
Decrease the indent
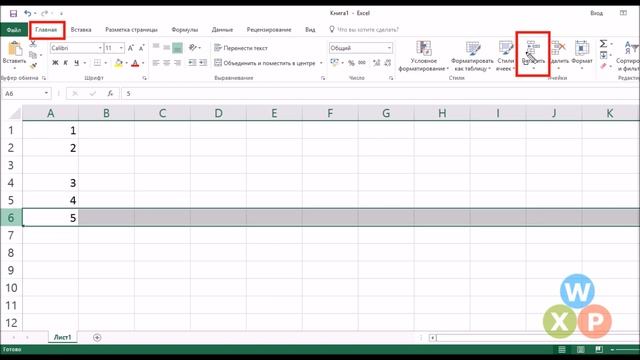tap(192, 63)
